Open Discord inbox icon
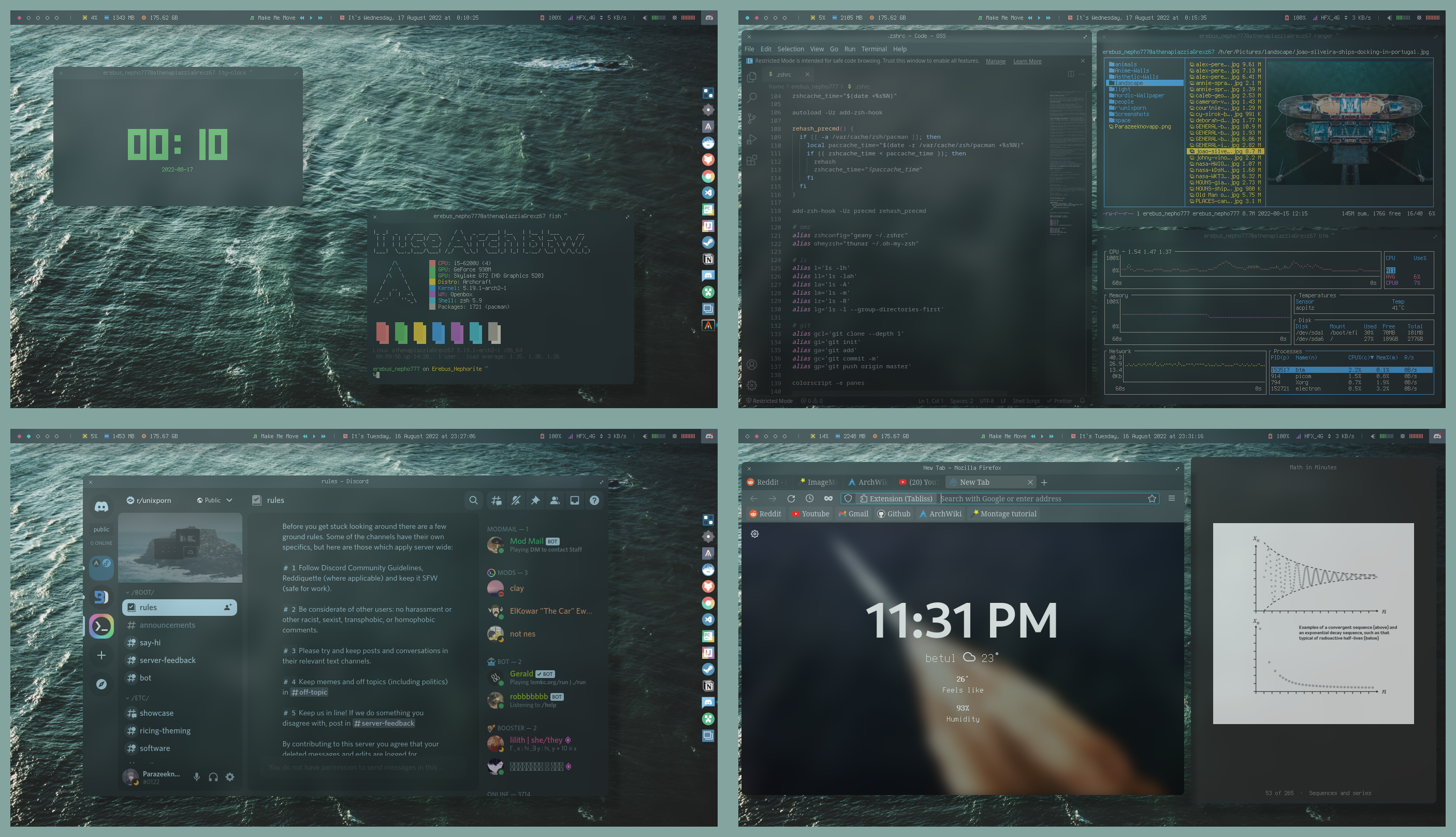The height and width of the screenshot is (837, 1456). (574, 500)
